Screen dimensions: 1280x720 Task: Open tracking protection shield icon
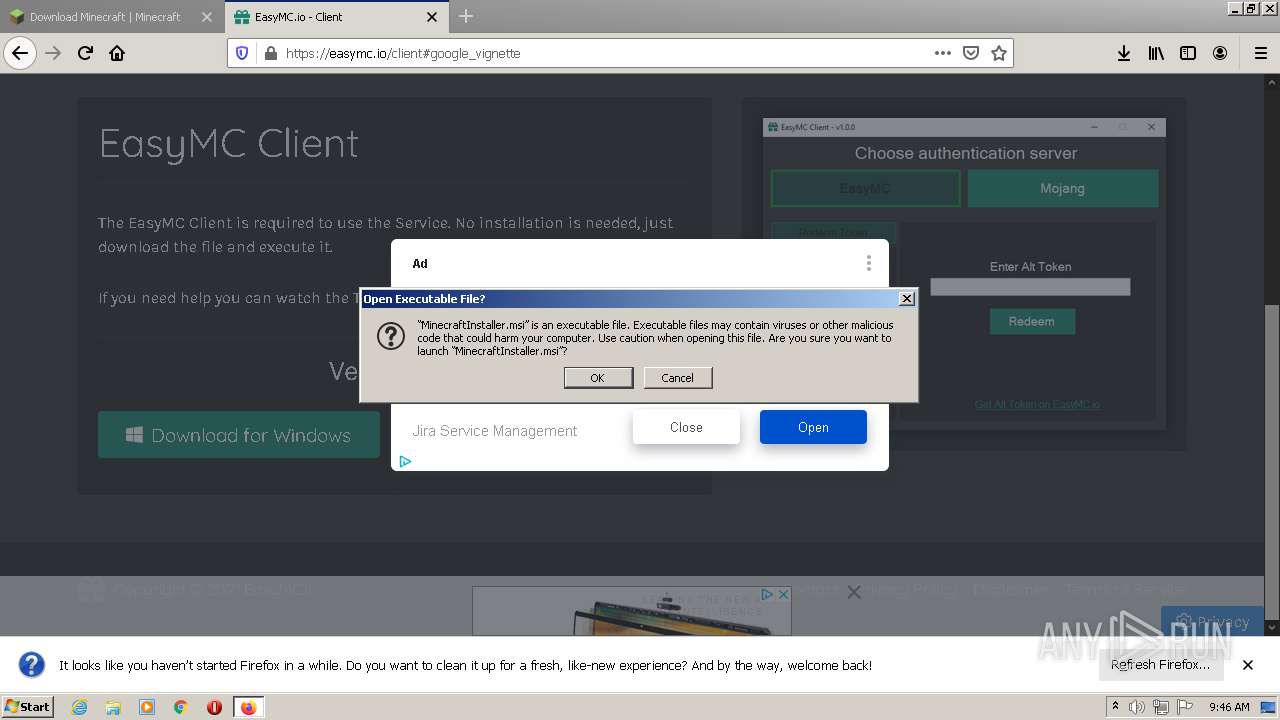[241, 53]
